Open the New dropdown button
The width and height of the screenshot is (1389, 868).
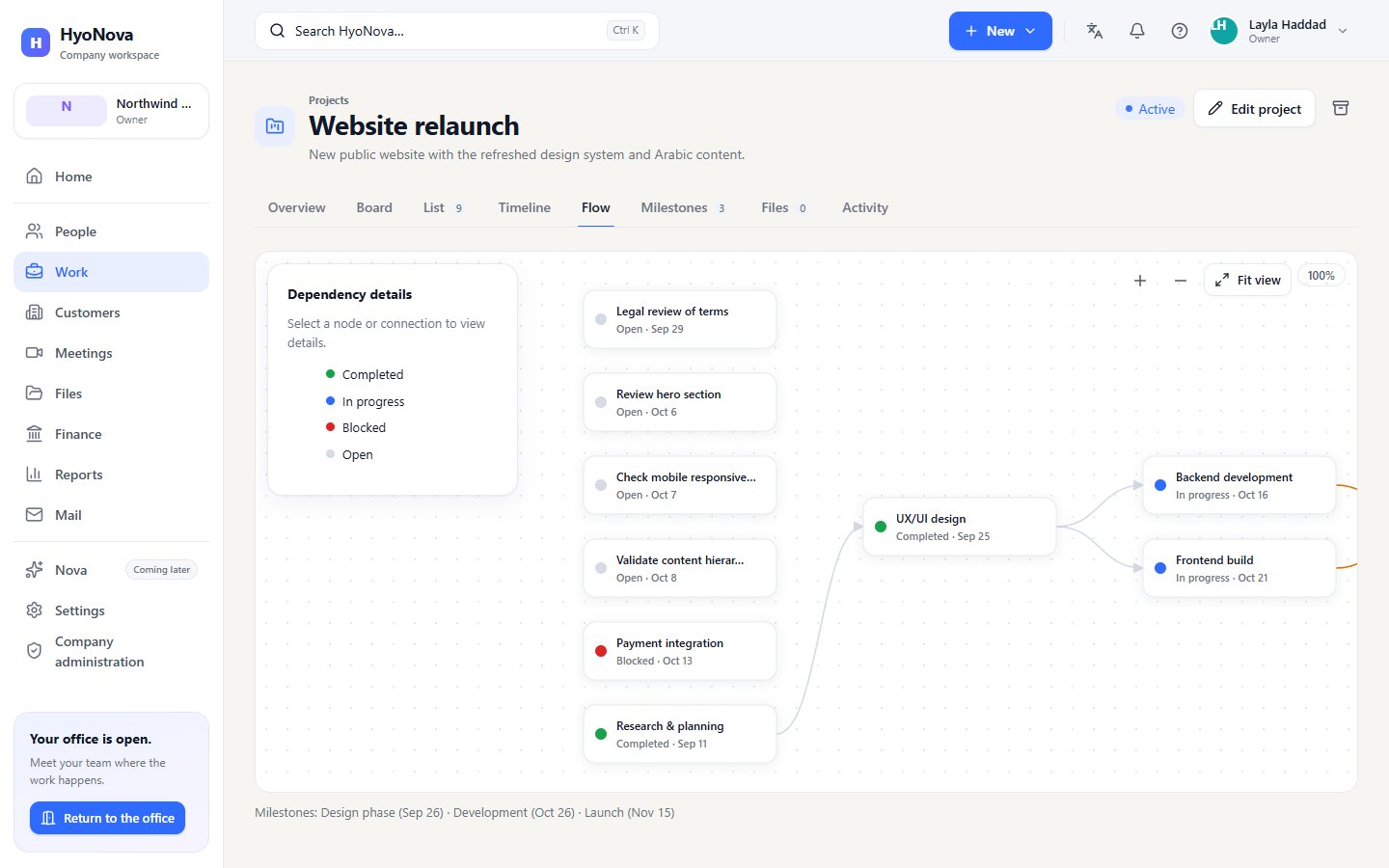coord(1000,31)
